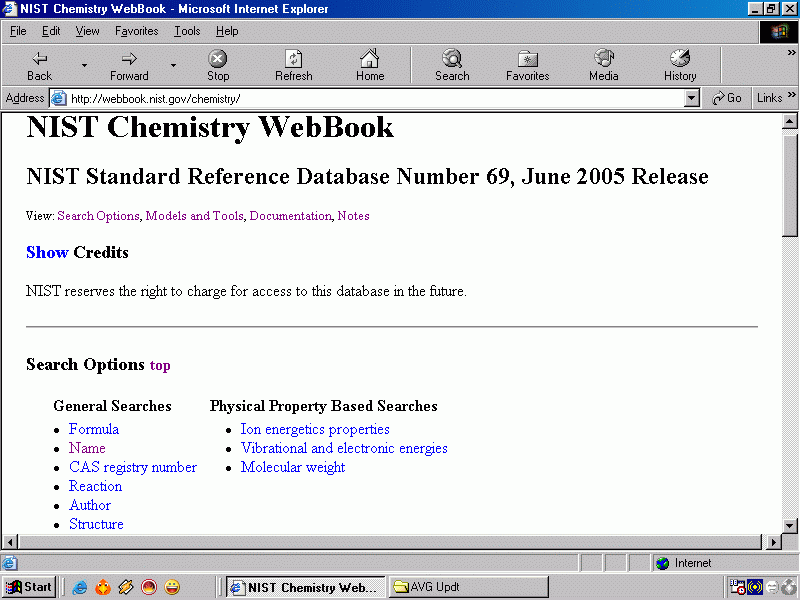Open the Formula search link
Viewport: 800px width, 600px height.
[x=94, y=429]
